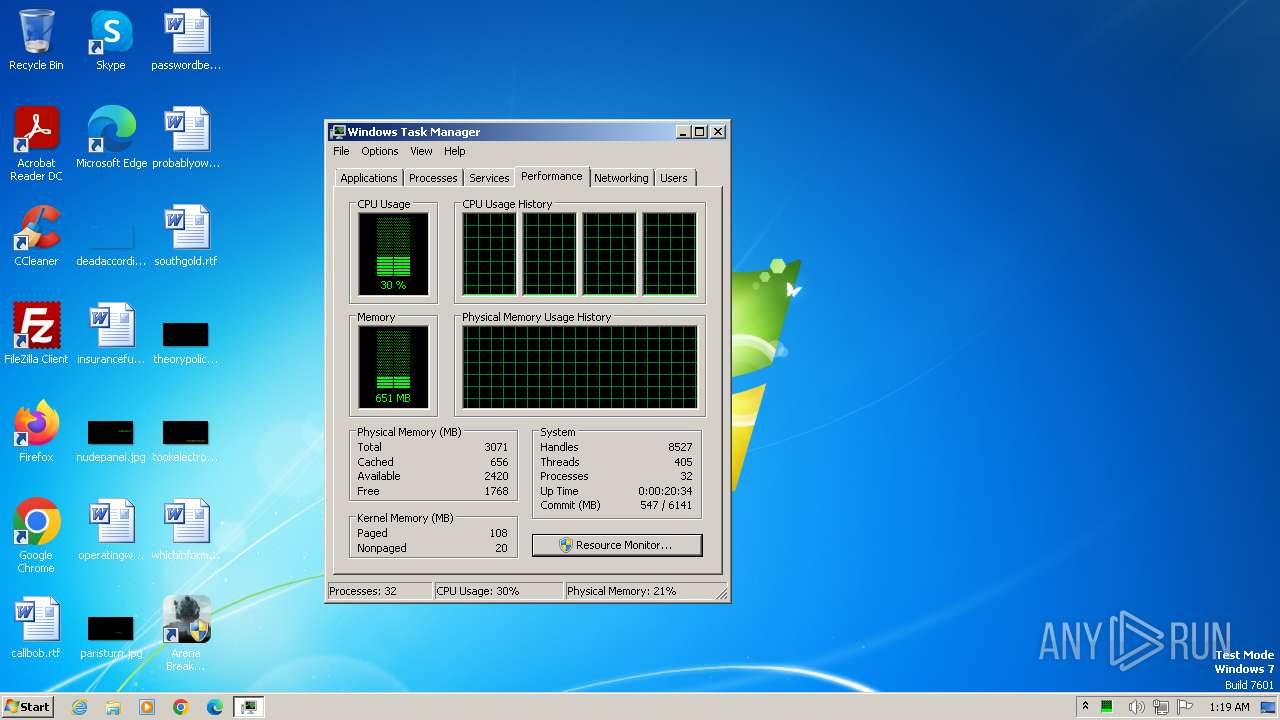The height and width of the screenshot is (720, 1280).
Task: Open the Options menu
Action: (380, 151)
